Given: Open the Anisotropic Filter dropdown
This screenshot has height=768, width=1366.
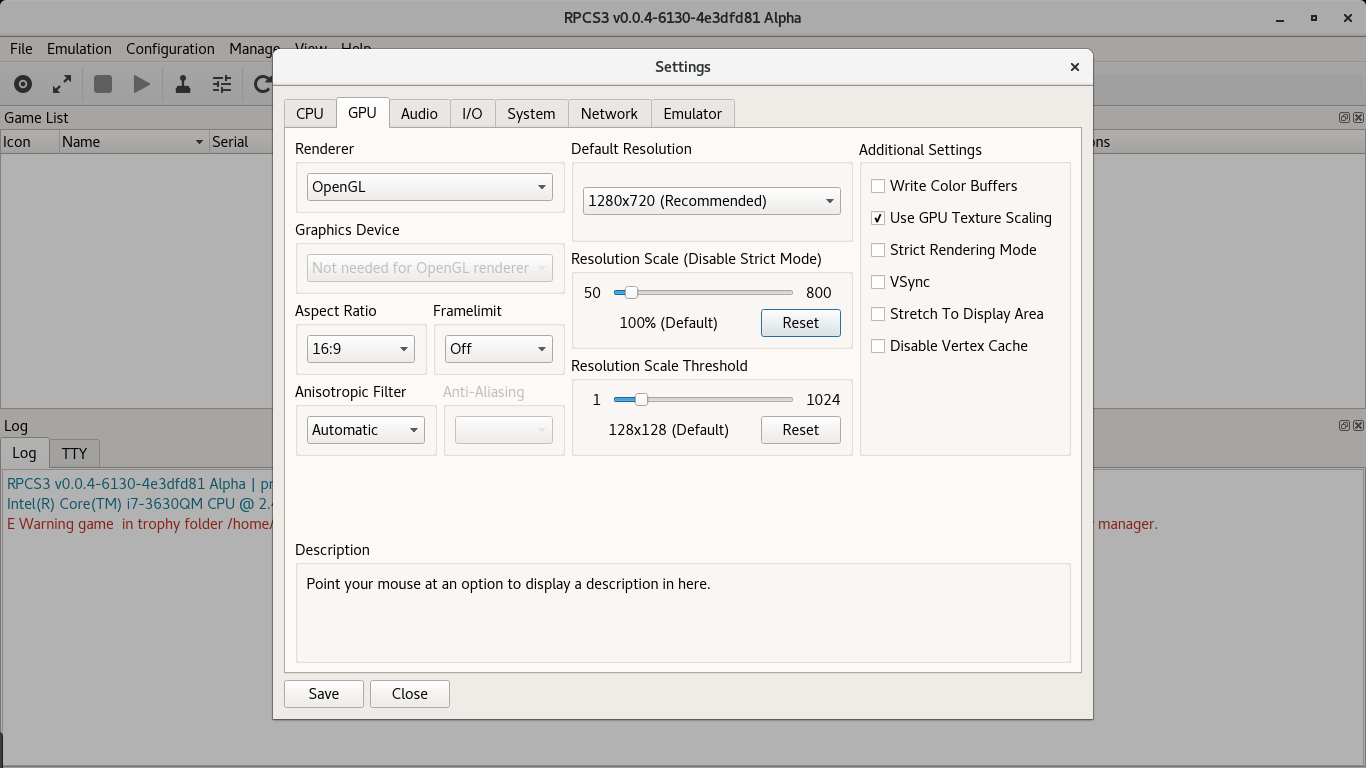Looking at the screenshot, I should click(366, 430).
